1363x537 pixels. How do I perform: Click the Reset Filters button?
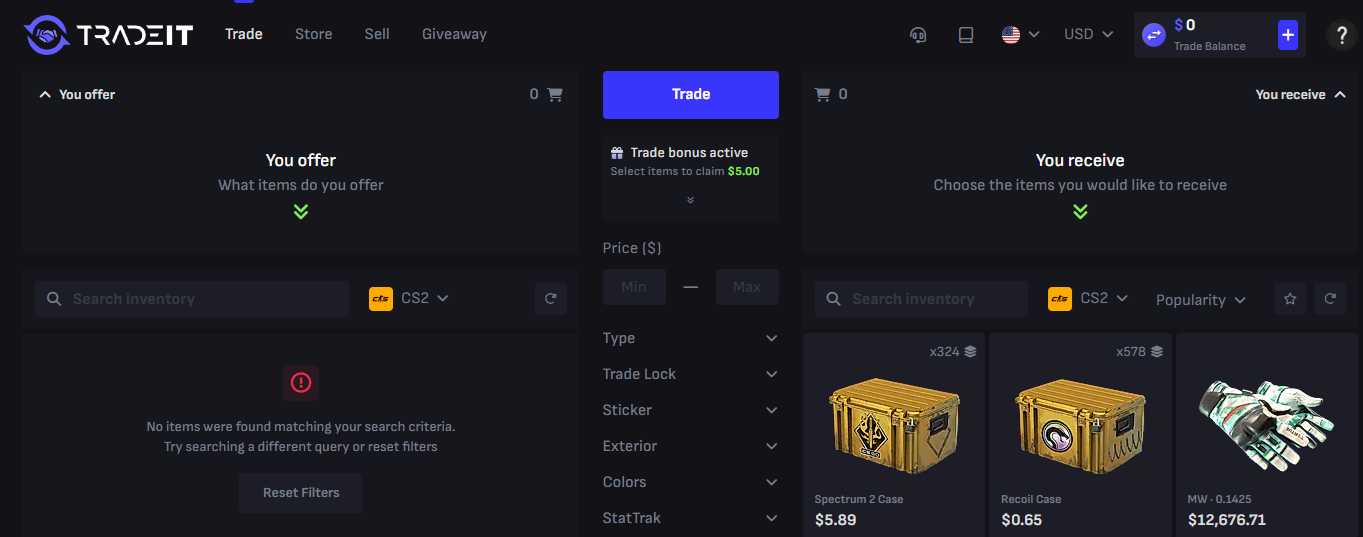point(301,492)
